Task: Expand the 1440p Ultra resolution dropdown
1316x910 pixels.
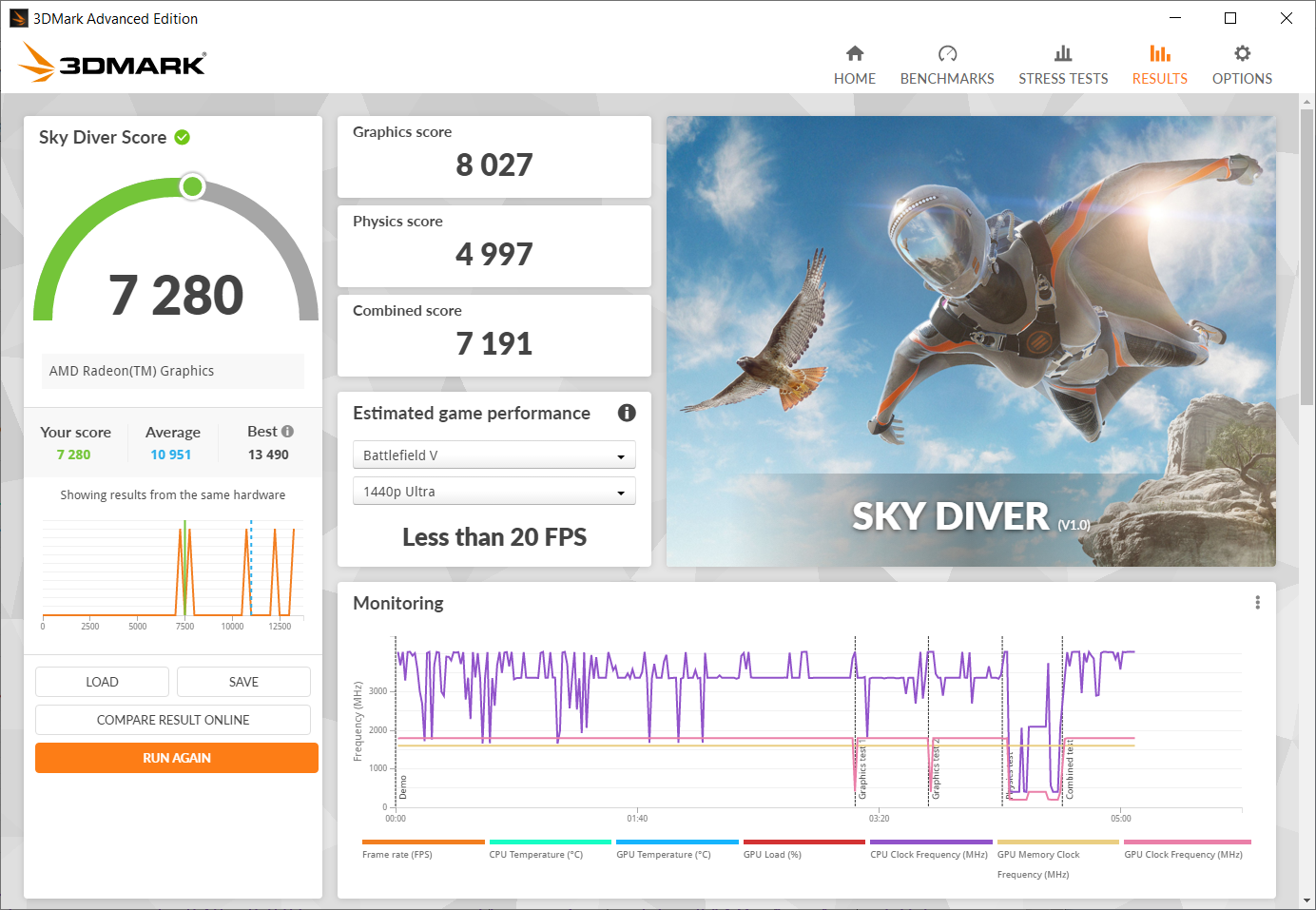Action: point(493,492)
